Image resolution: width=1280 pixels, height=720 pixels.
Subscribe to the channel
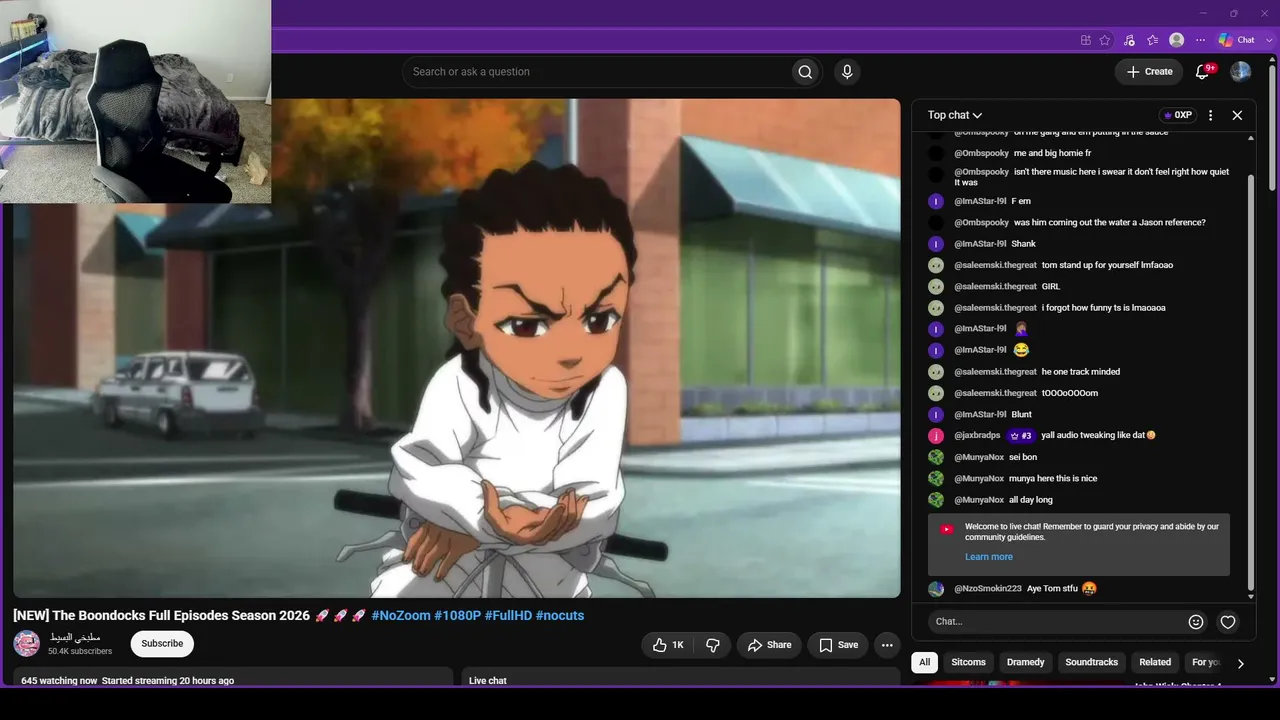pos(162,644)
